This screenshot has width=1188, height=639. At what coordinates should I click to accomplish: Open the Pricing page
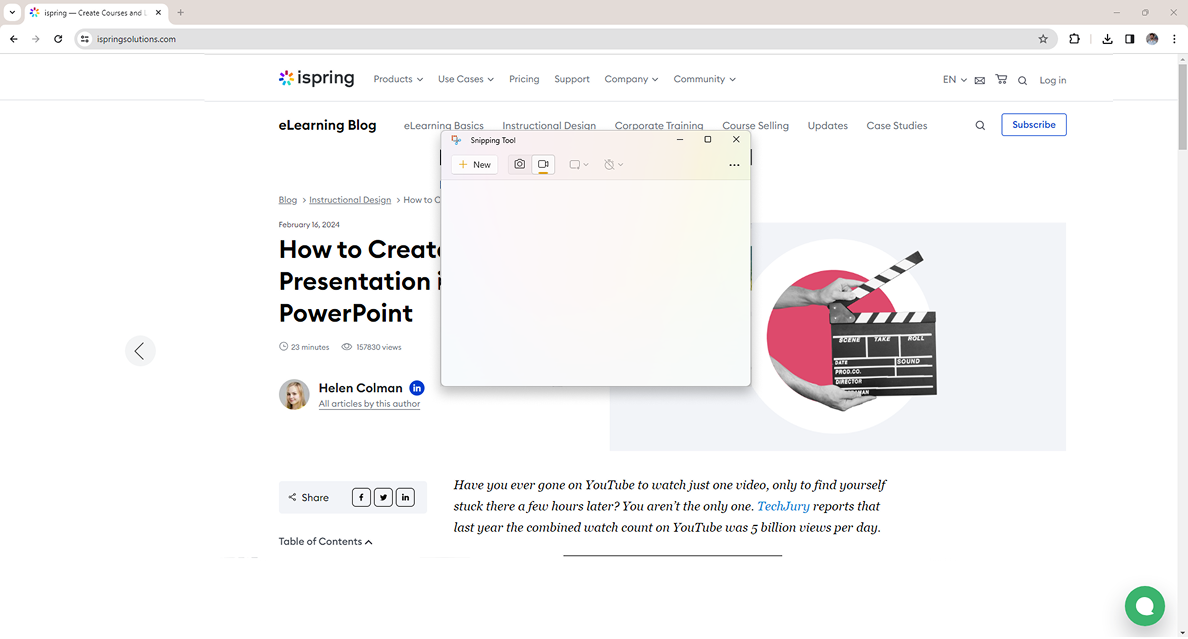(x=524, y=79)
